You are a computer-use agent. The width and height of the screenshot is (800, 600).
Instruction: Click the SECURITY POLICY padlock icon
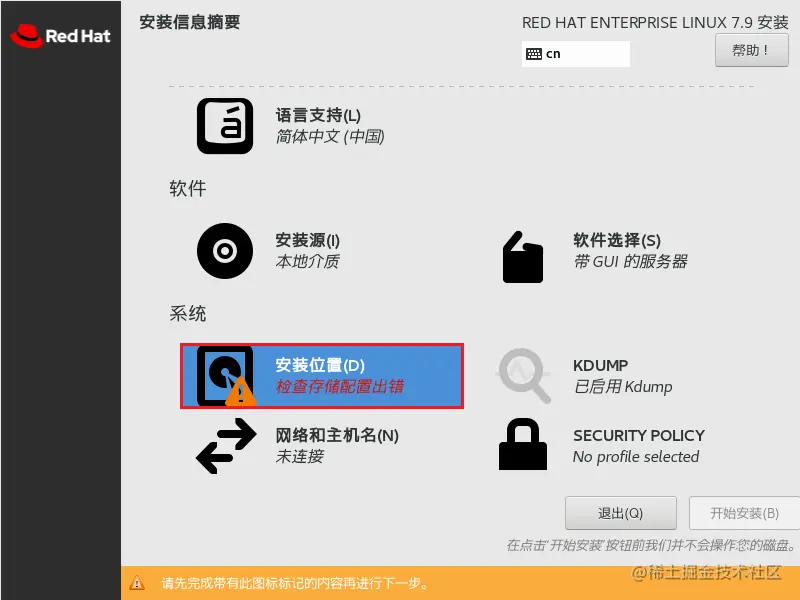pyautogui.click(x=523, y=444)
